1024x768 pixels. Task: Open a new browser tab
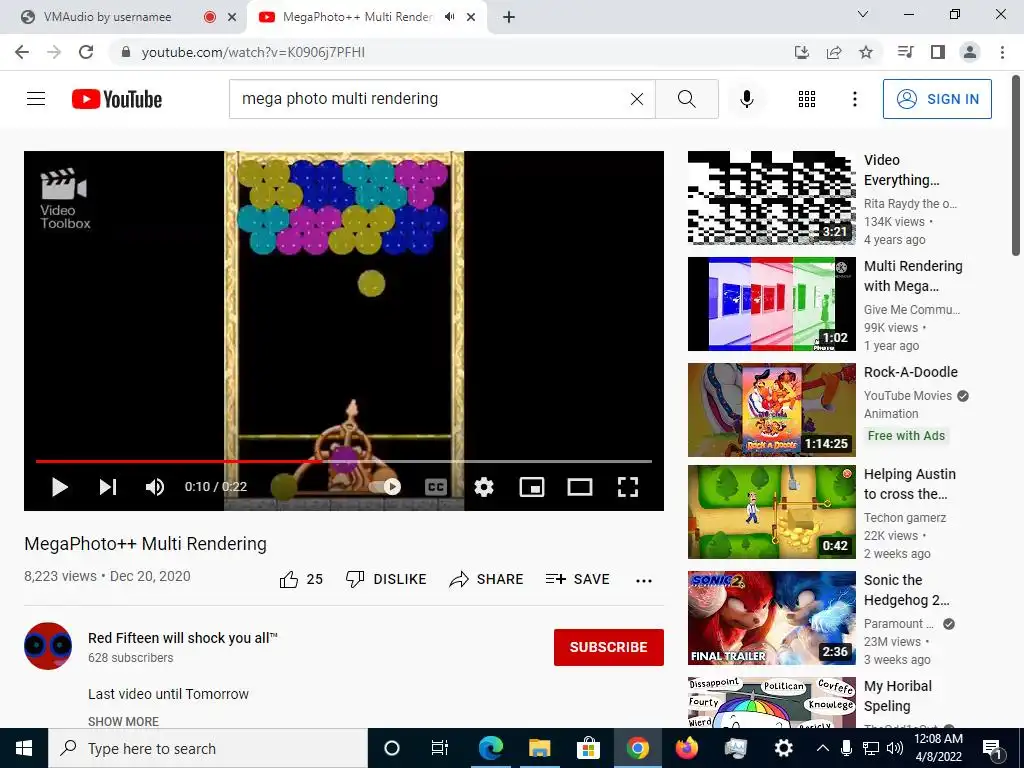click(509, 18)
